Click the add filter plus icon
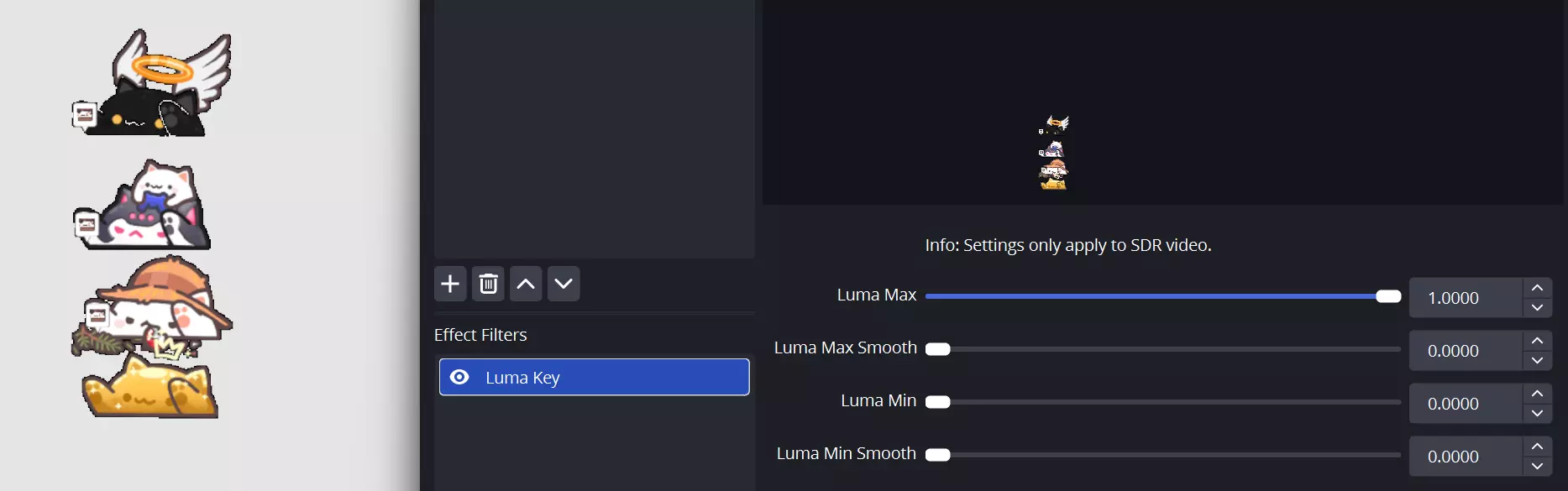1568x491 pixels. coord(450,284)
